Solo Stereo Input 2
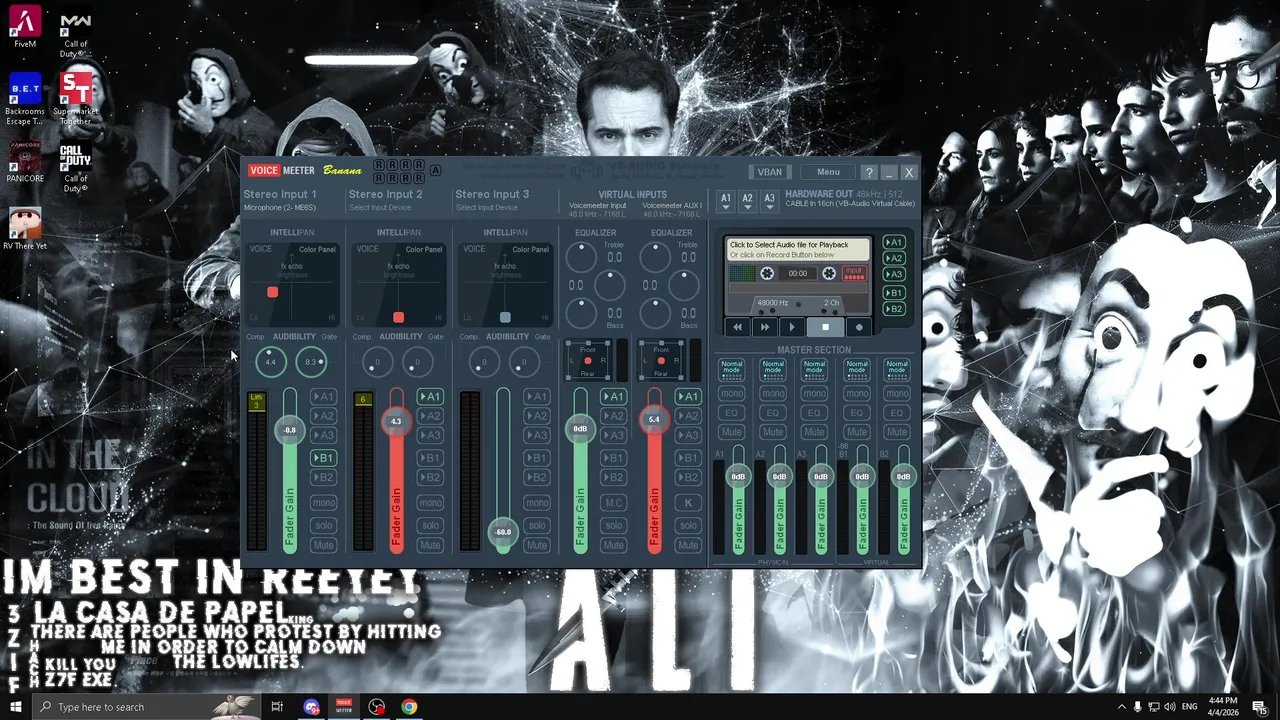This screenshot has width=1280, height=720. (430, 525)
